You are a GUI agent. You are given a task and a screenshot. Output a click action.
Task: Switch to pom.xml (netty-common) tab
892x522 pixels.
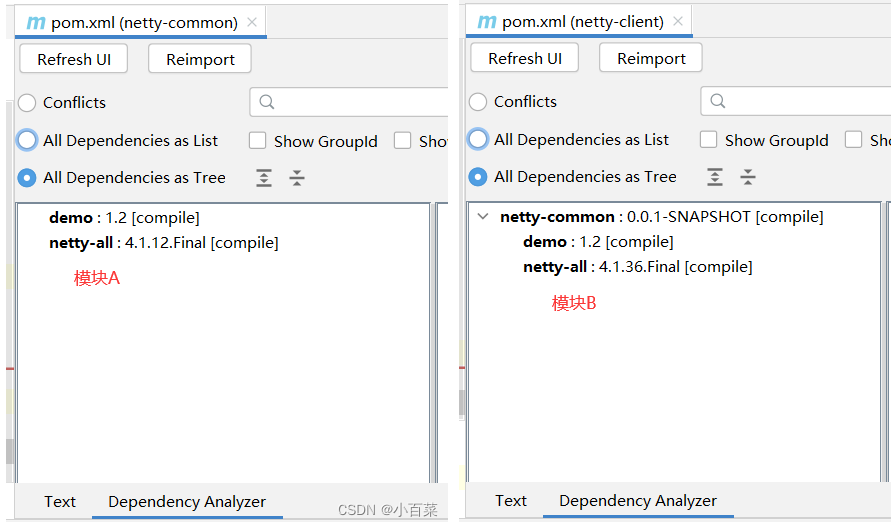coord(140,23)
